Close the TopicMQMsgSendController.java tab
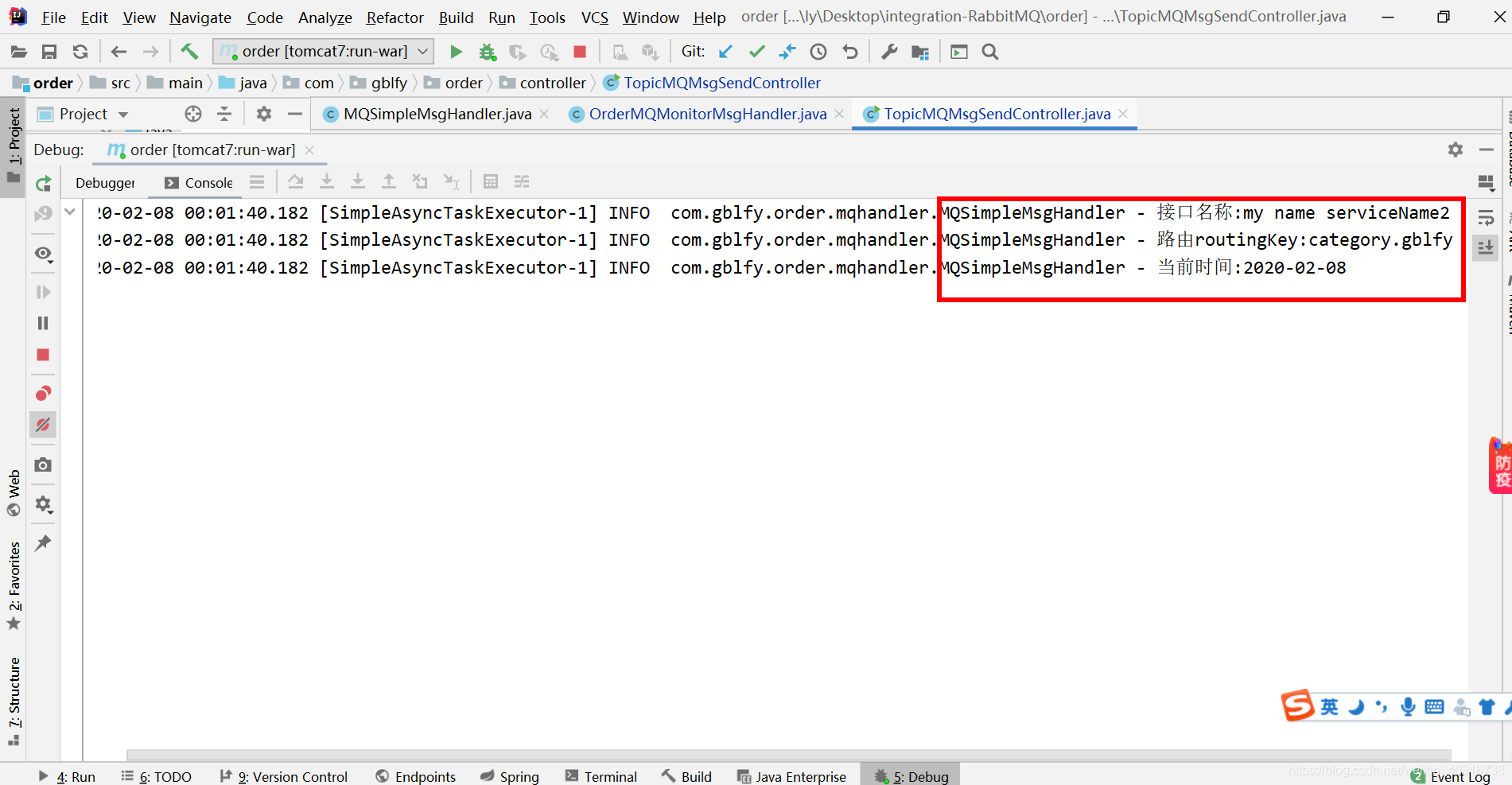The width and height of the screenshot is (1512, 785). (1123, 114)
